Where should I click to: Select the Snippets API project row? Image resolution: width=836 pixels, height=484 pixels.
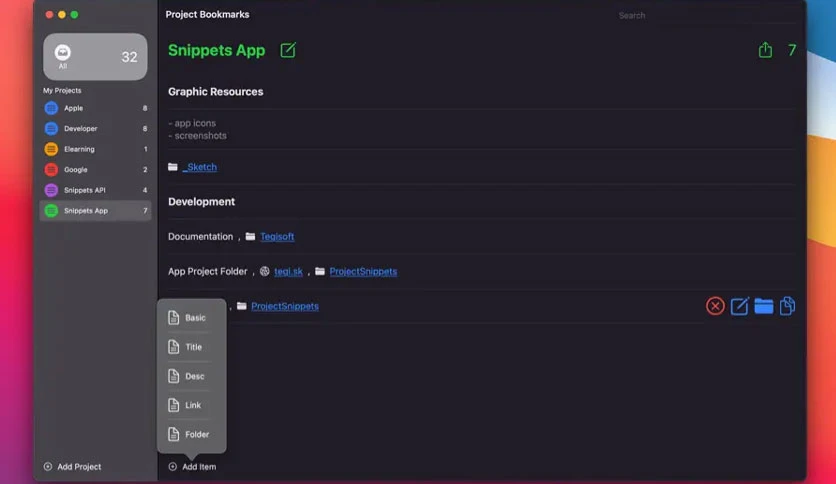(x=95, y=190)
